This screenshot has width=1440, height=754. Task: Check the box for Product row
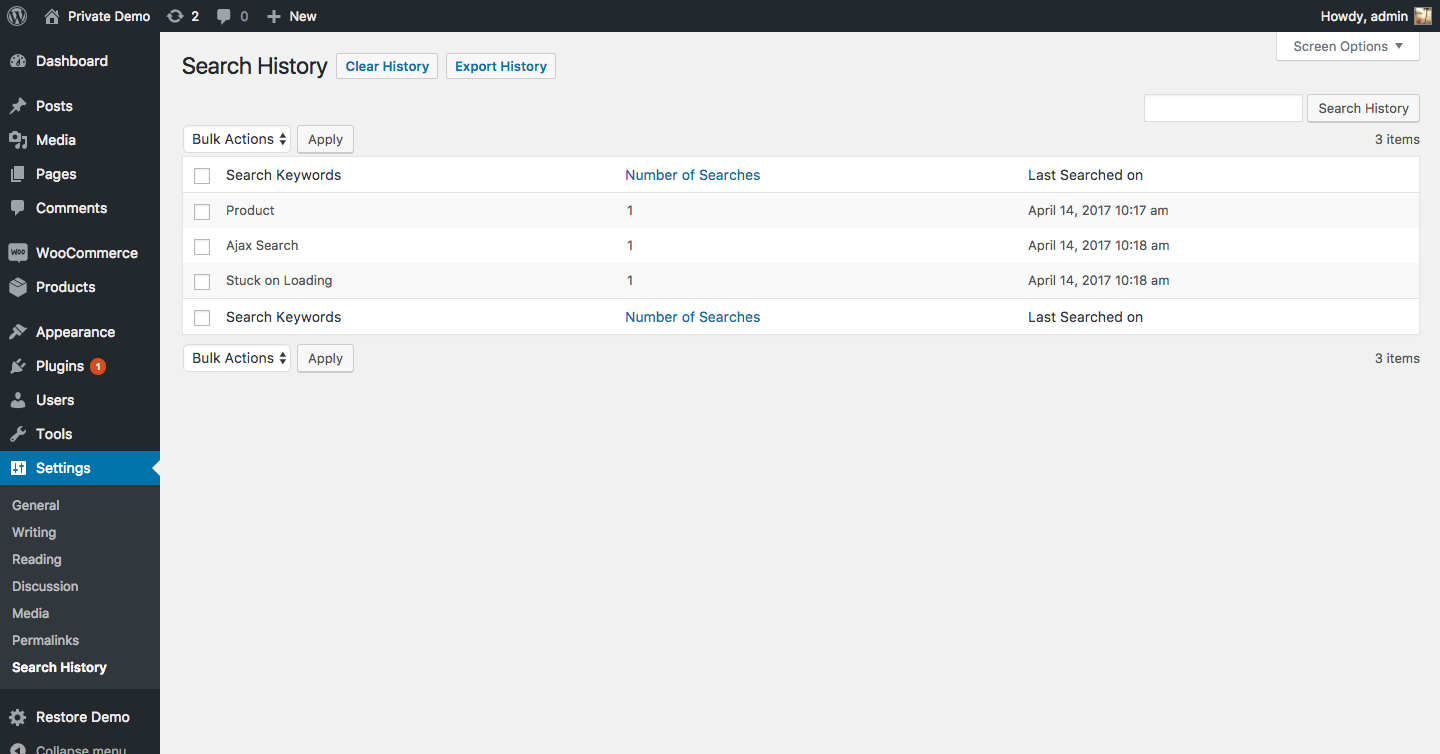(x=202, y=212)
